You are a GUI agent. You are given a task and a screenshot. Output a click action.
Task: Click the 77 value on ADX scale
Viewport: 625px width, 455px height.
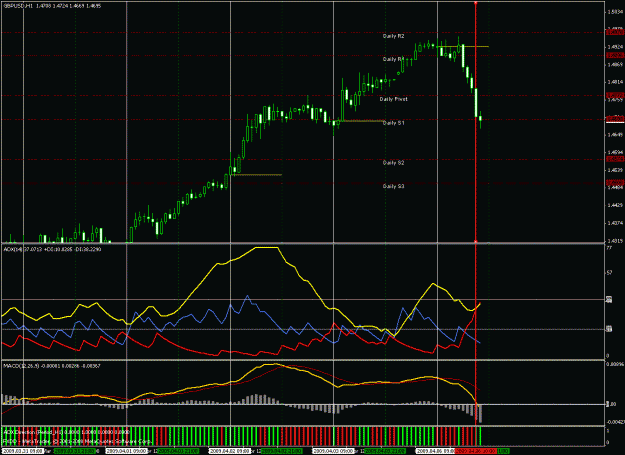609,248
